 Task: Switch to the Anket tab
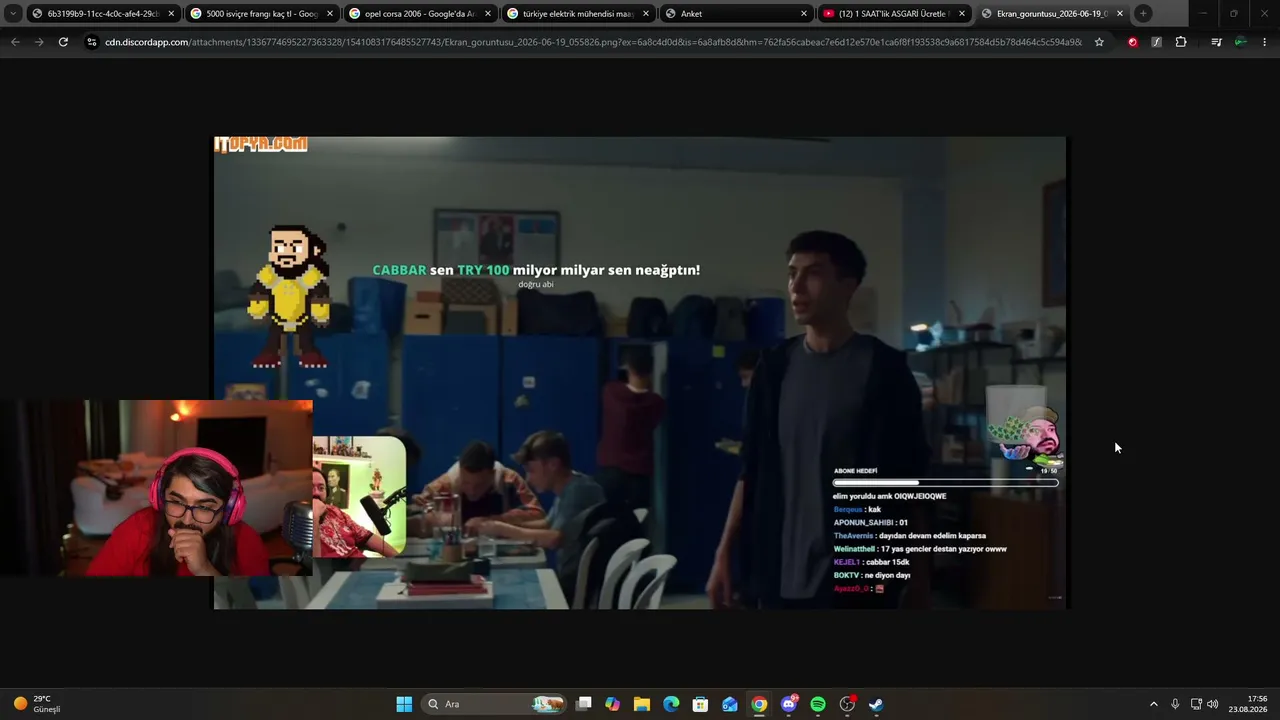(736, 14)
